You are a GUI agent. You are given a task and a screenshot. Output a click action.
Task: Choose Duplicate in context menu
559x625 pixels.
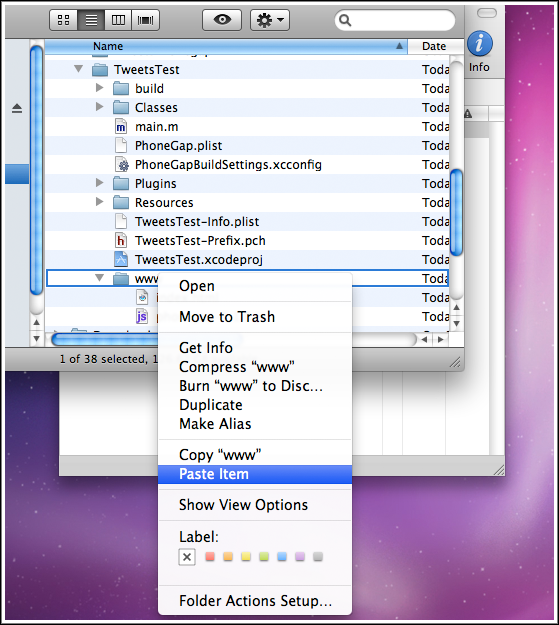click(x=255, y=405)
